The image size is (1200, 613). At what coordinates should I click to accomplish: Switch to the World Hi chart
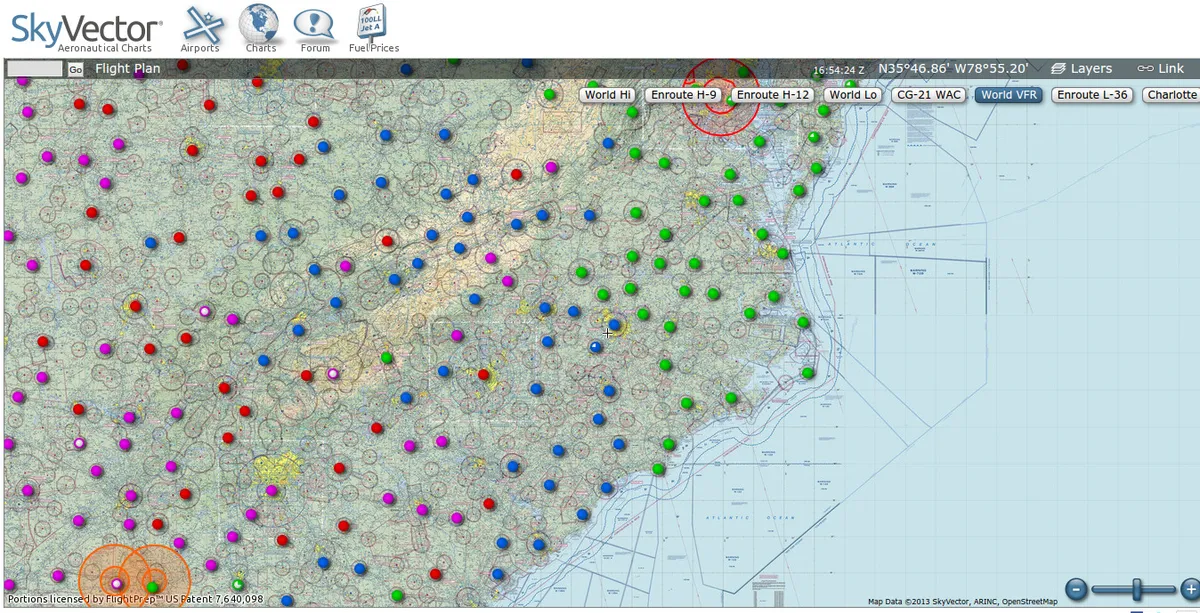coord(608,95)
